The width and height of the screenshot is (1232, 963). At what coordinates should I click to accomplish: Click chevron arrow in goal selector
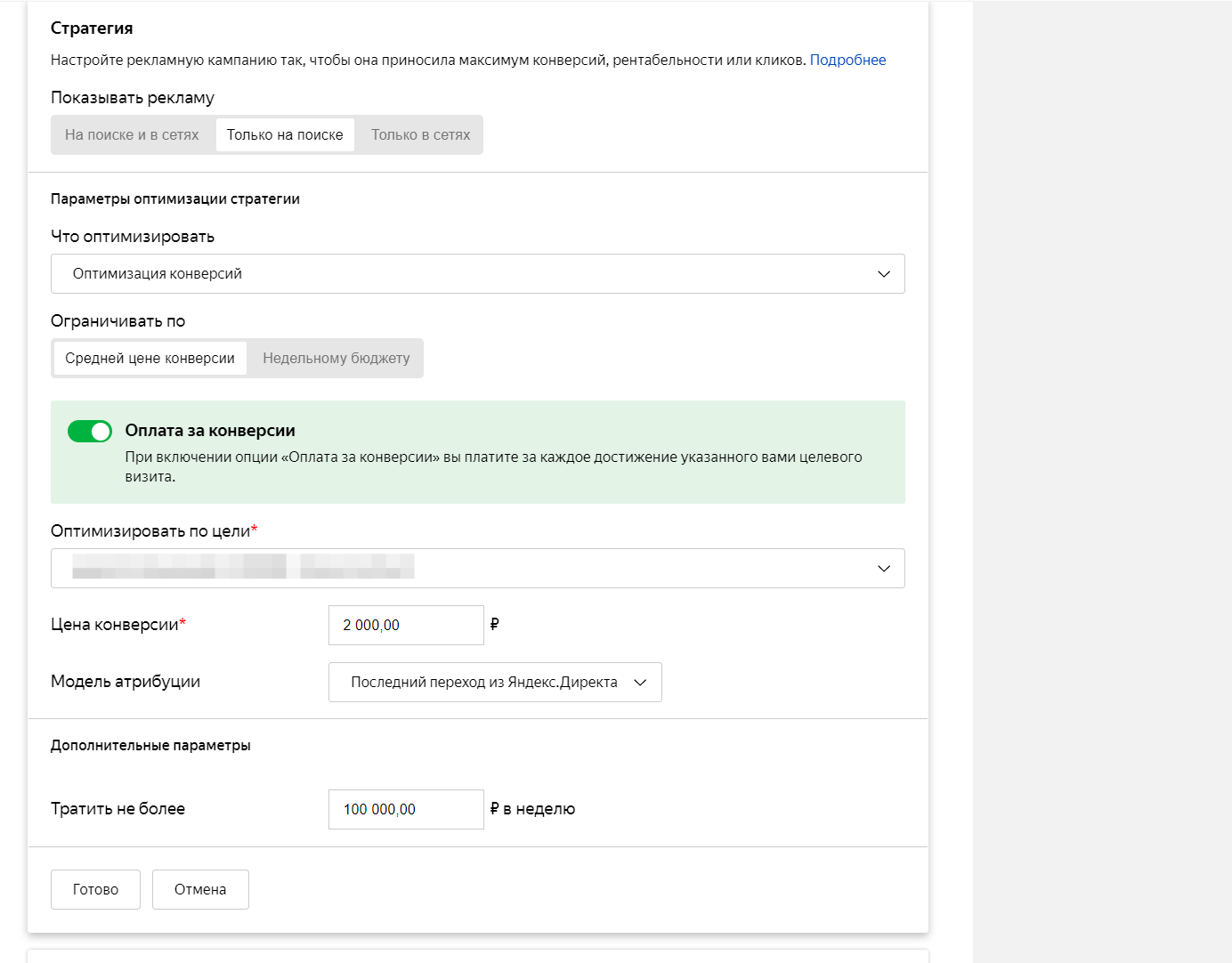pos(884,569)
